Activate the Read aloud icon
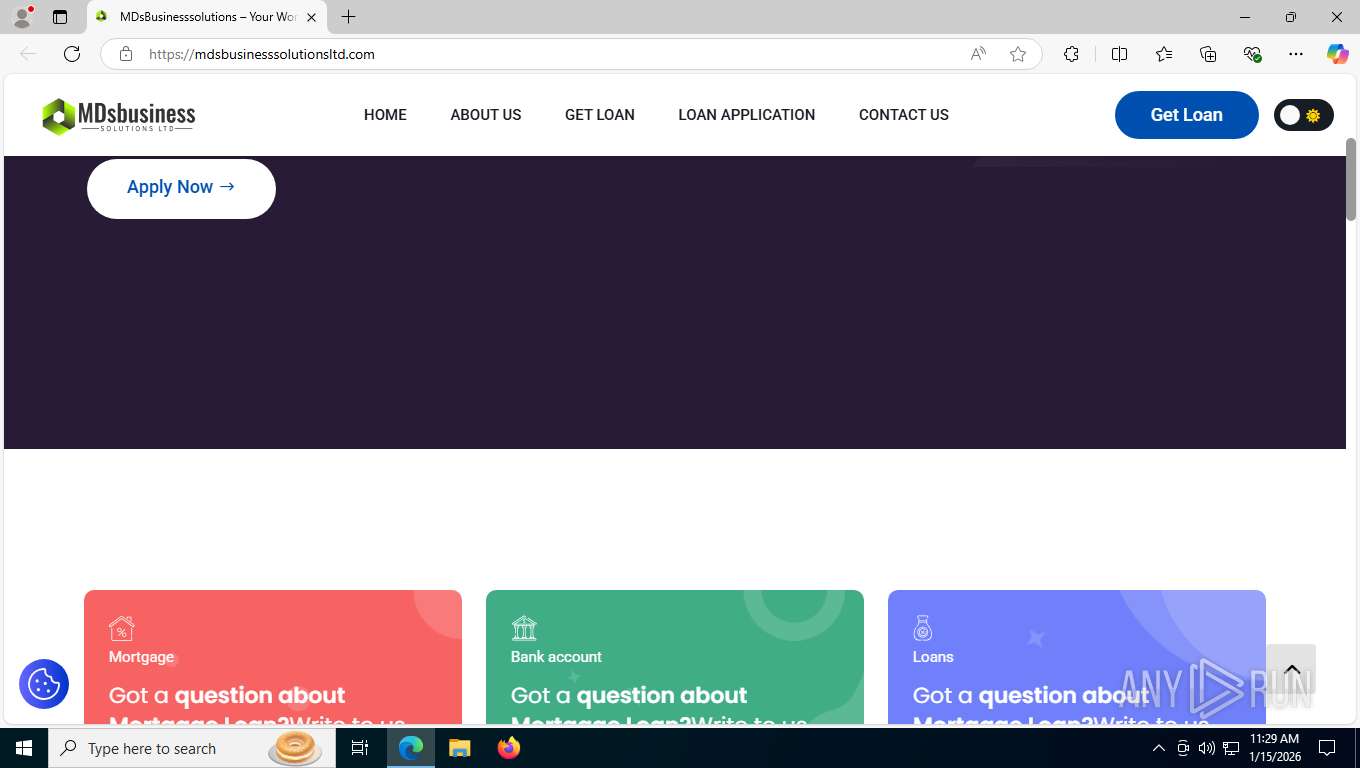This screenshot has width=1360, height=768. 978,54
